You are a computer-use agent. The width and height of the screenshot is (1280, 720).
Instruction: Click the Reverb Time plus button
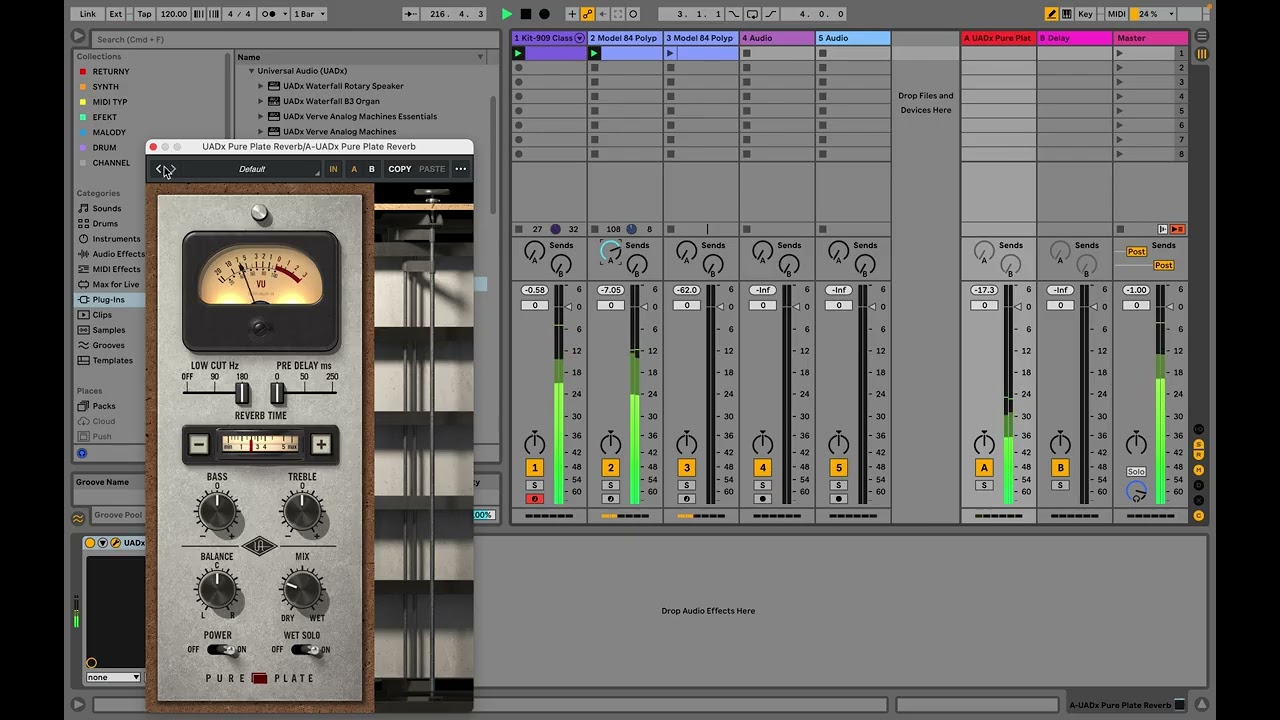[x=321, y=445]
